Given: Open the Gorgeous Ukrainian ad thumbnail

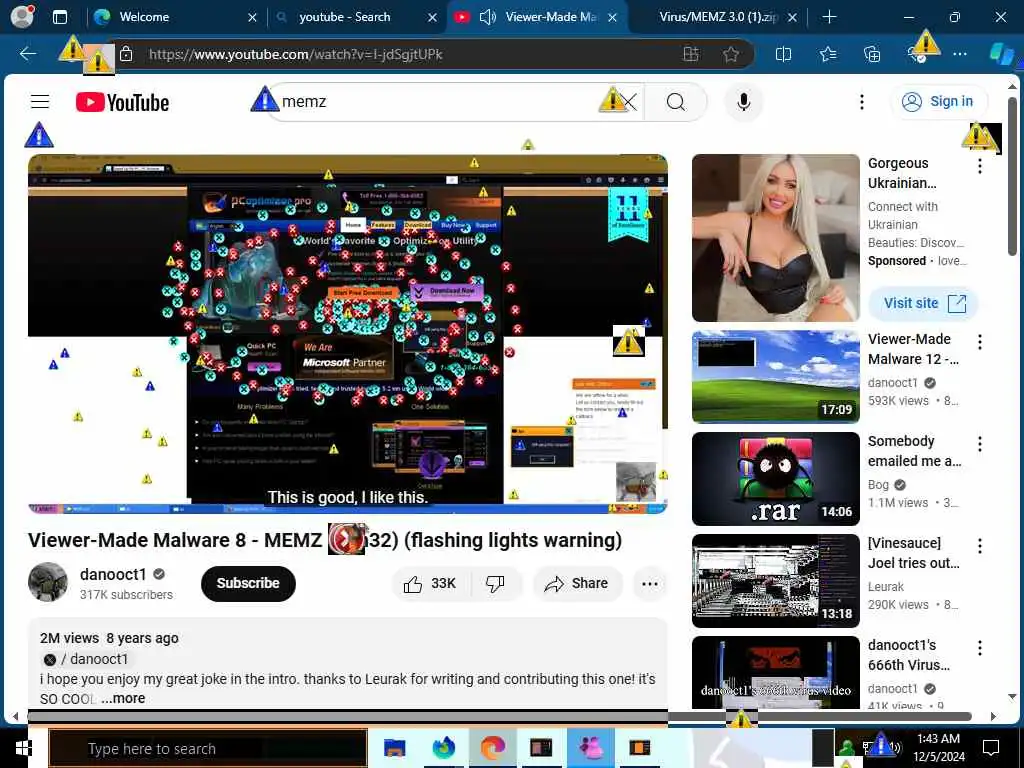Looking at the screenshot, I should pos(776,238).
